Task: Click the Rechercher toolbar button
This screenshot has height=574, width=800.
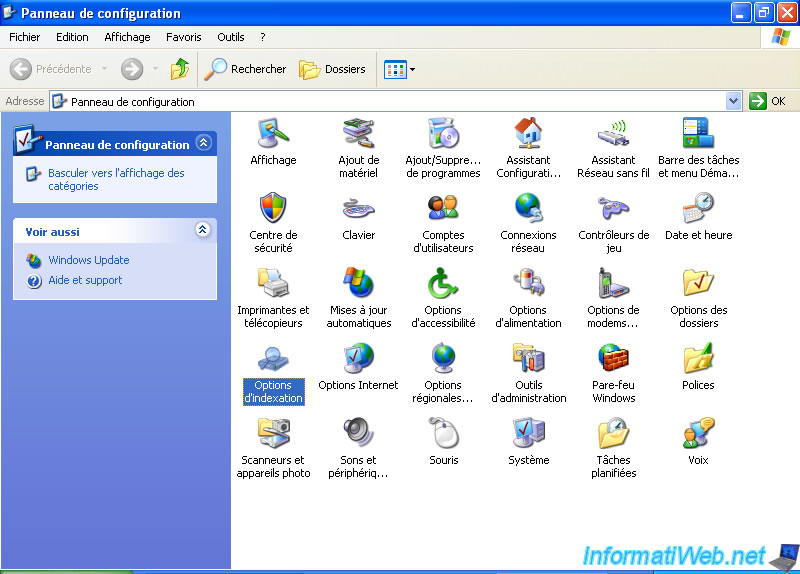Action: [x=245, y=69]
